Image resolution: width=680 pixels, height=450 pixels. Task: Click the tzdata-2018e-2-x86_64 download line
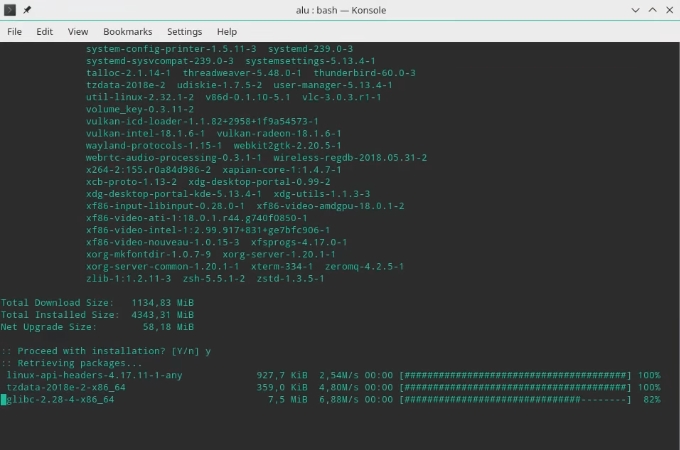pyautogui.click(x=333, y=387)
